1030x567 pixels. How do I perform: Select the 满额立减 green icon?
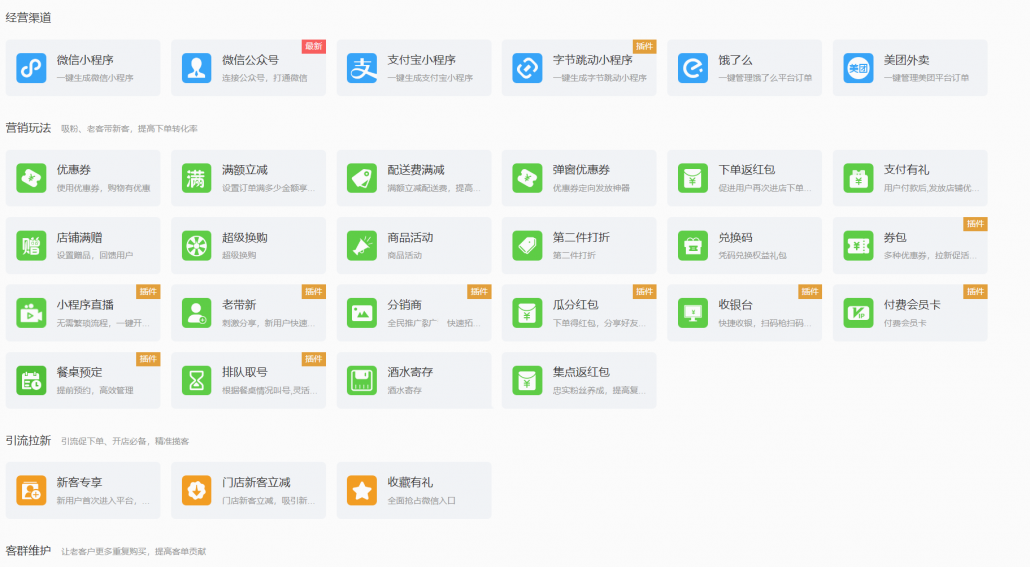[197, 178]
